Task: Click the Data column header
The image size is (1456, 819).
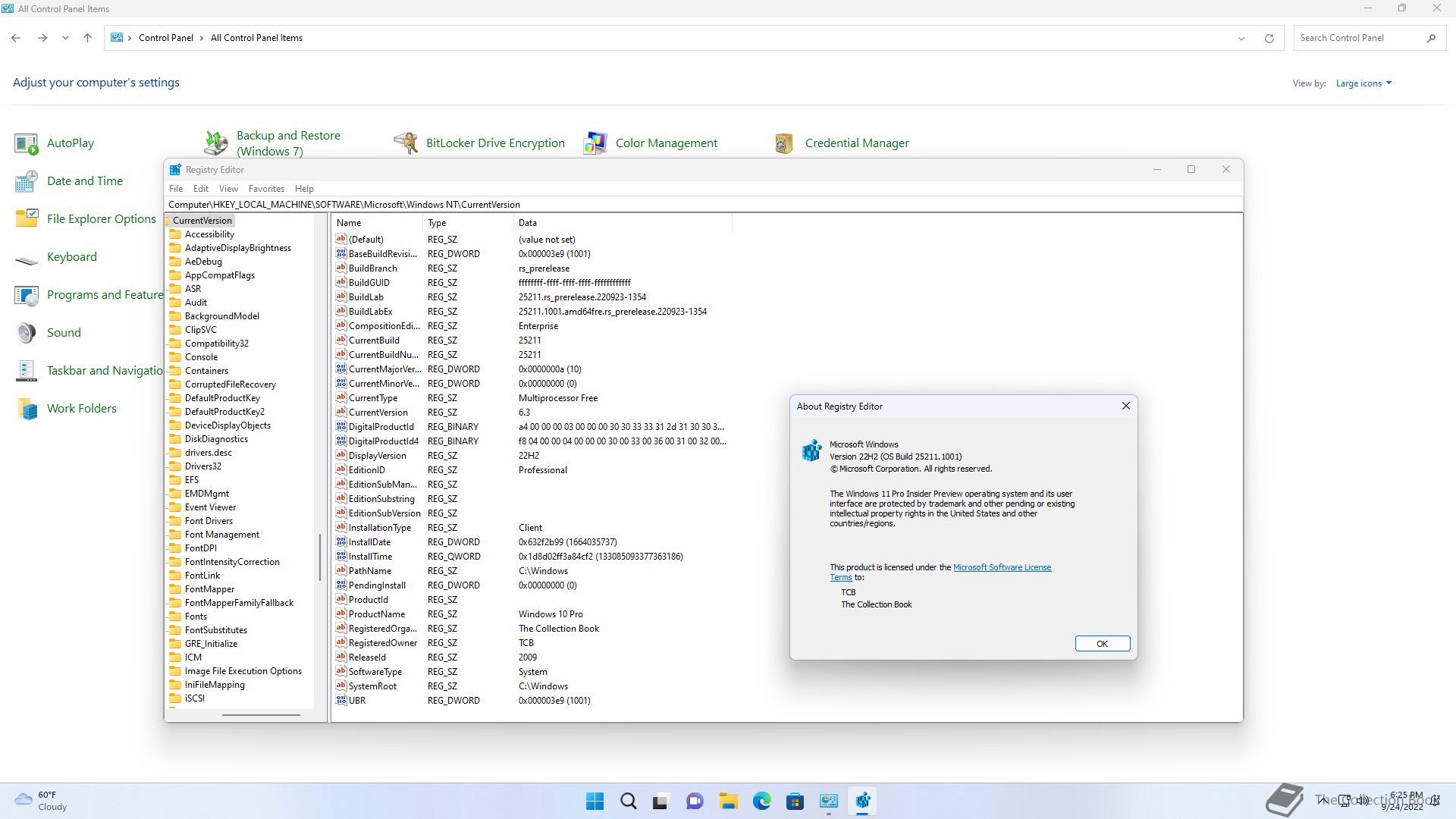Action: pos(623,223)
